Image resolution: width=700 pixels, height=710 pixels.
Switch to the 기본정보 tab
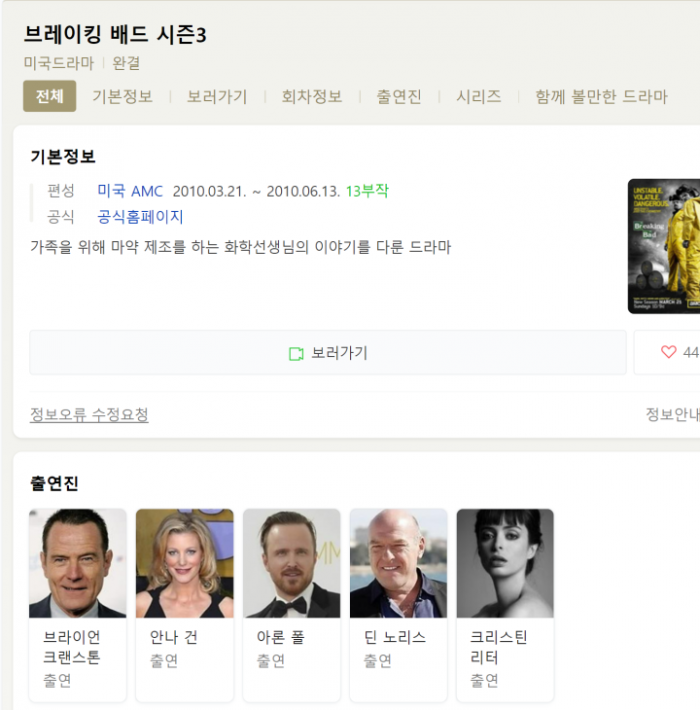122,97
